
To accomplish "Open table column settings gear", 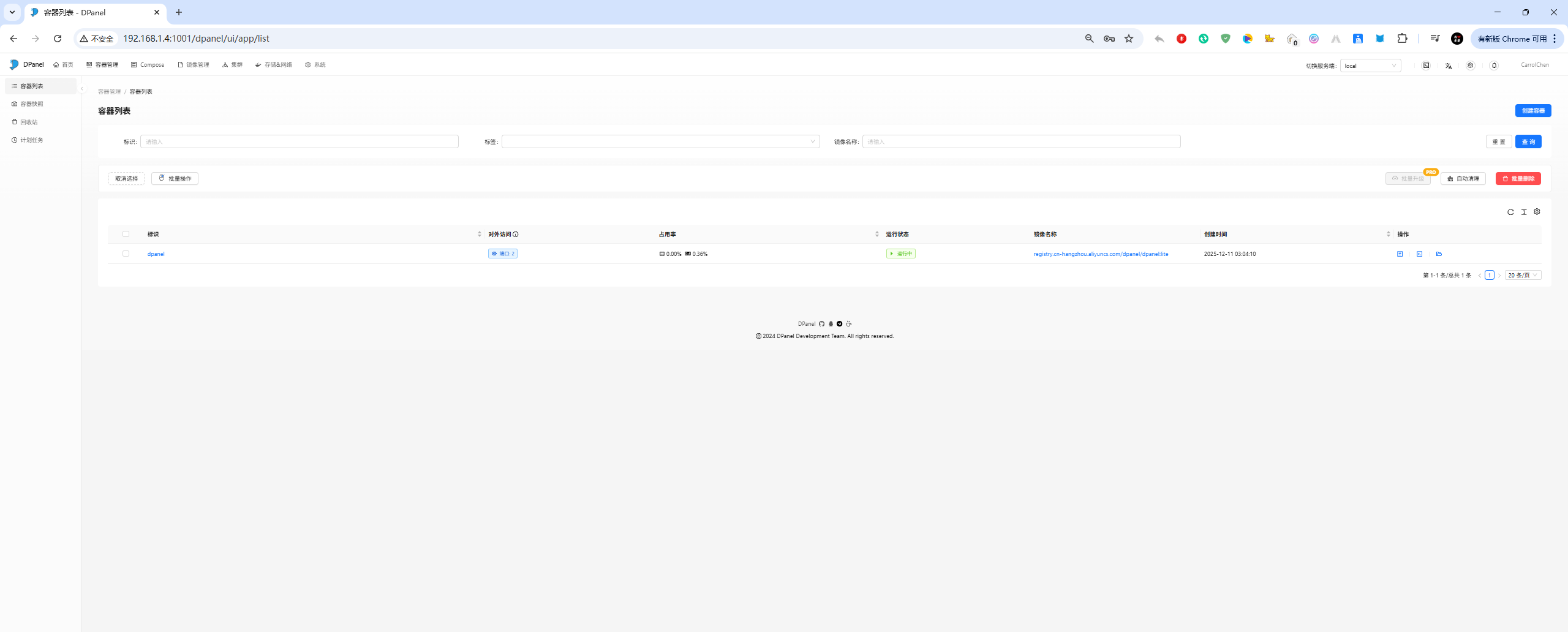I will click(x=1537, y=212).
